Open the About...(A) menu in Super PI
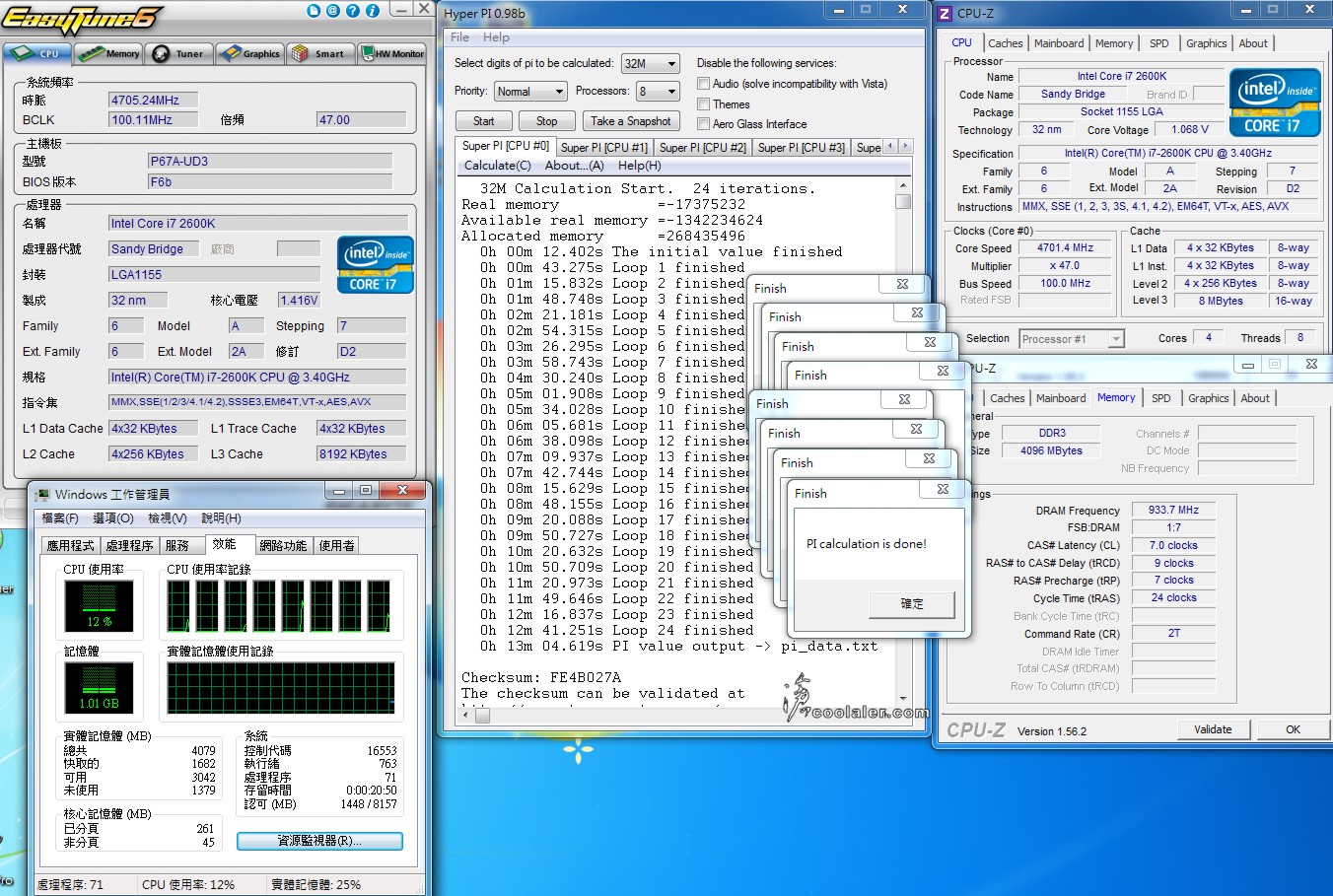The image size is (1333, 896). [574, 166]
